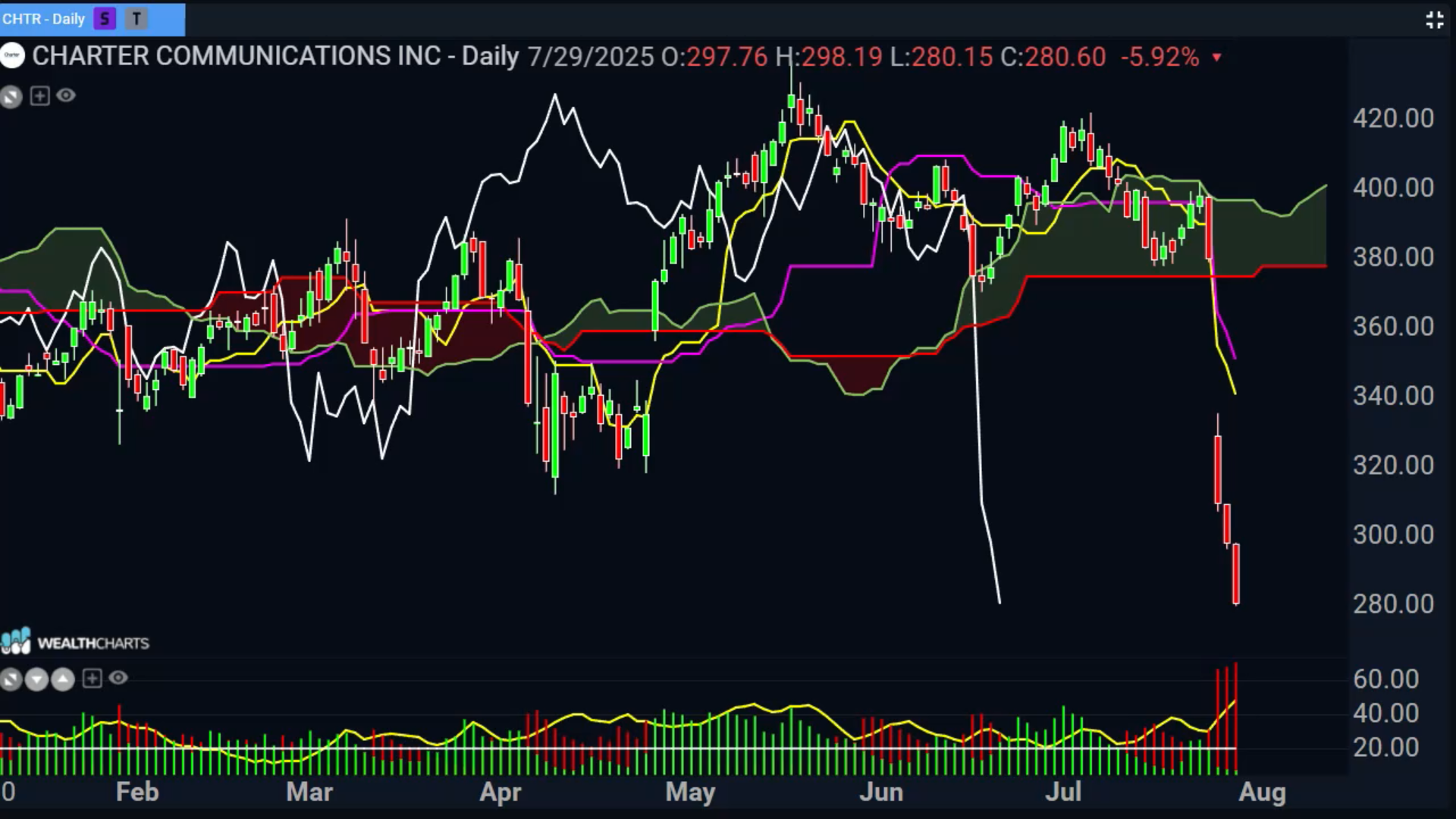Screen dimensions: 1456x819
Task: Toggle visibility of volume pane indicators
Action: pos(118,678)
